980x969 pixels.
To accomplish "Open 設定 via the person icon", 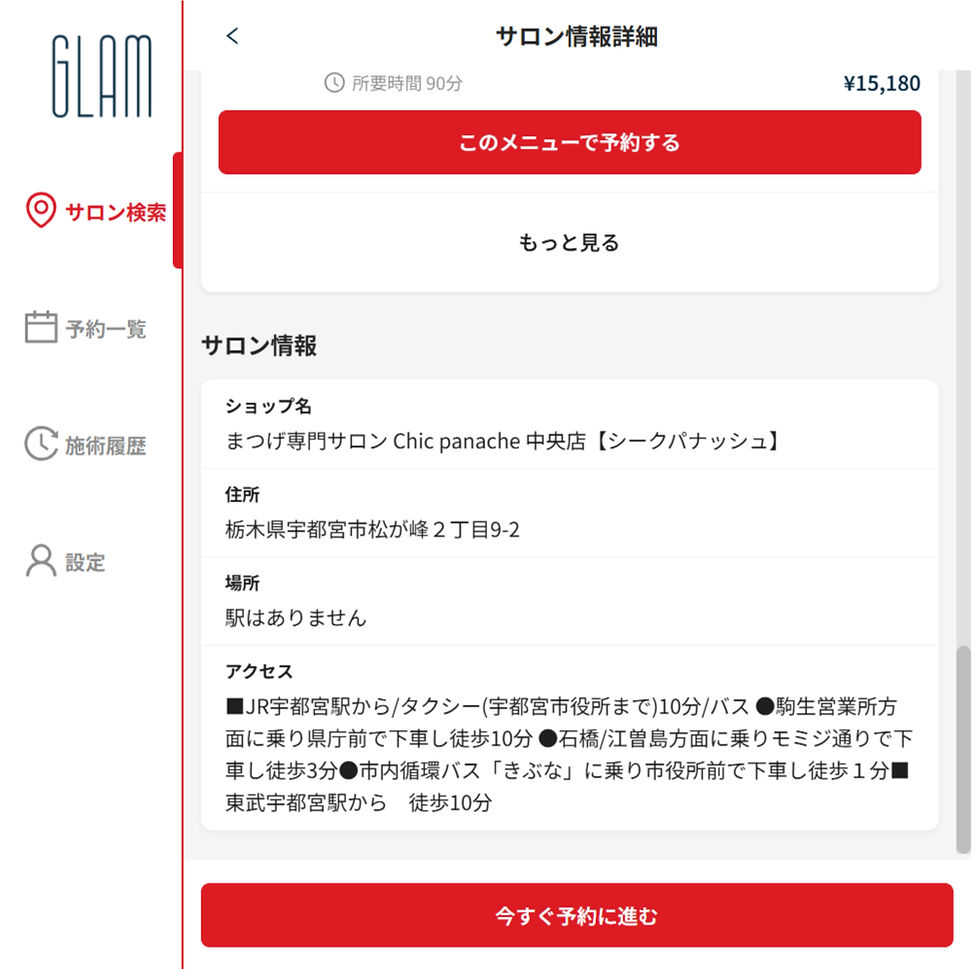I will point(40,561).
